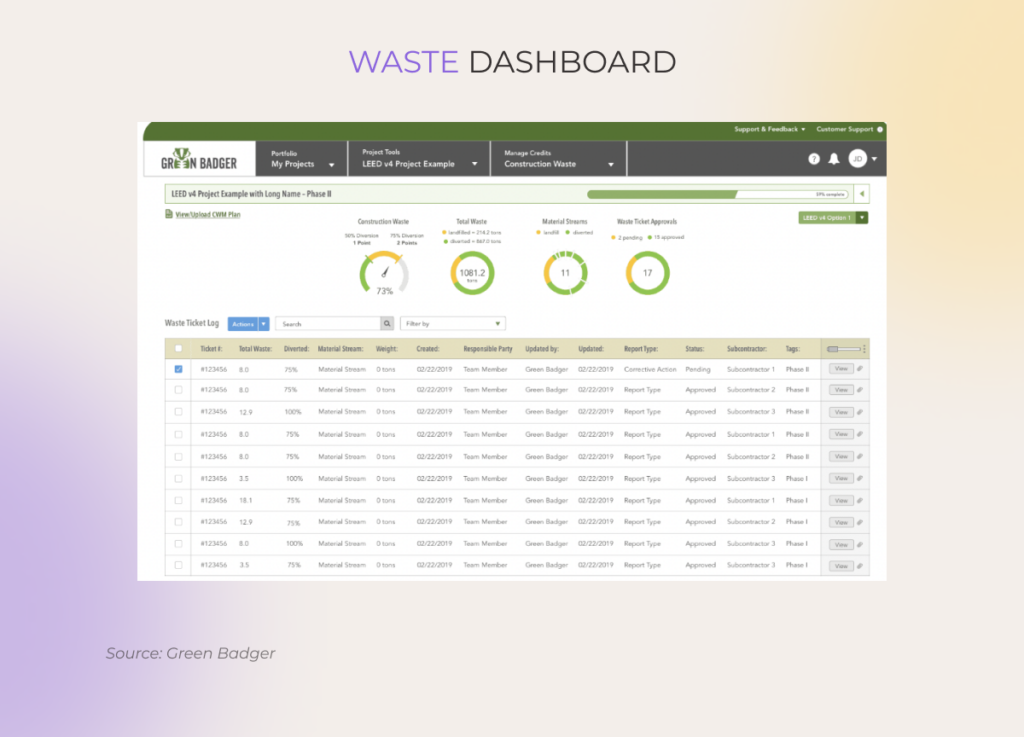Click the JD user avatar
Image resolution: width=1024 pixels, height=737 pixels.
click(857, 159)
